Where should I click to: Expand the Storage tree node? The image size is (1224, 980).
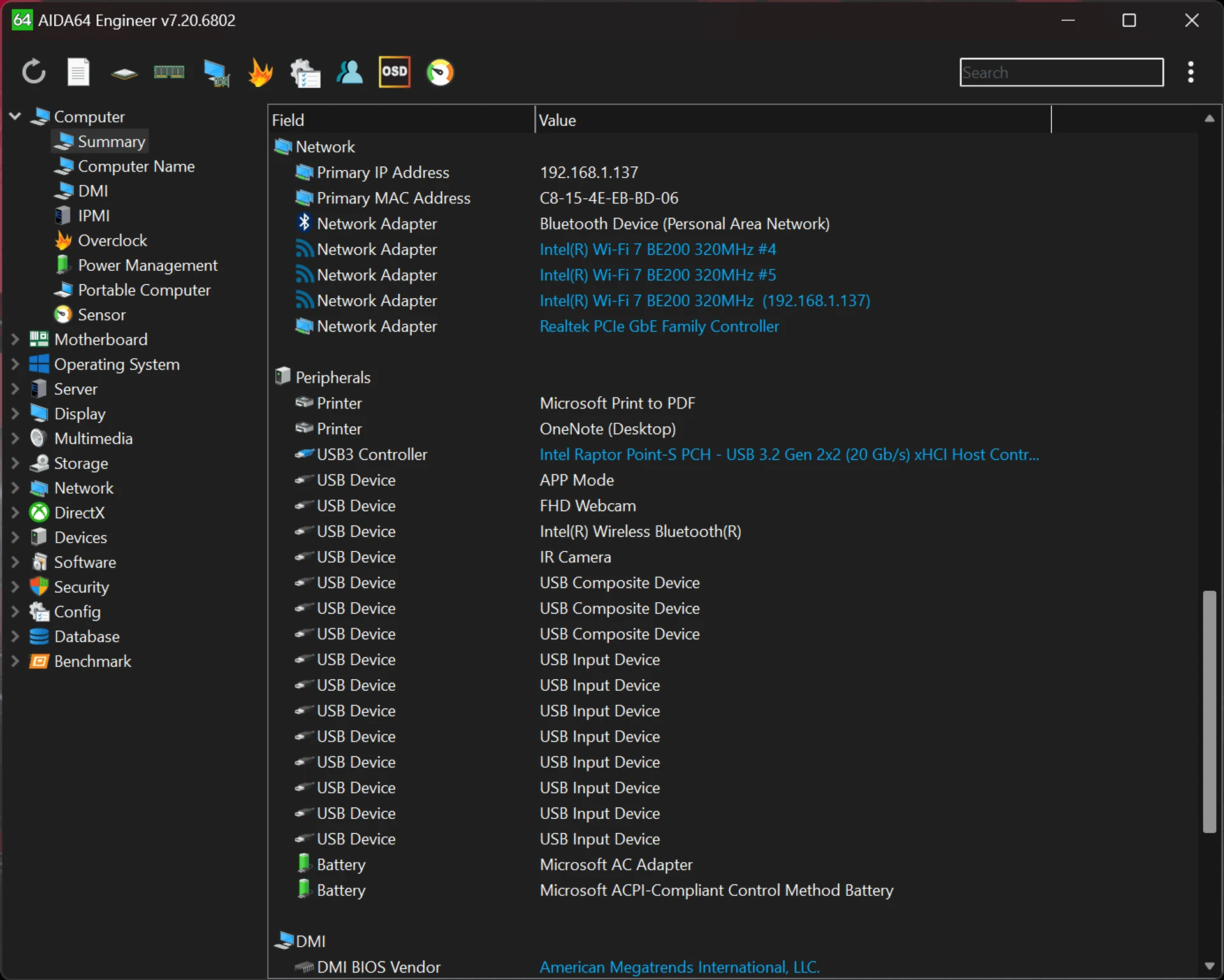(15, 463)
